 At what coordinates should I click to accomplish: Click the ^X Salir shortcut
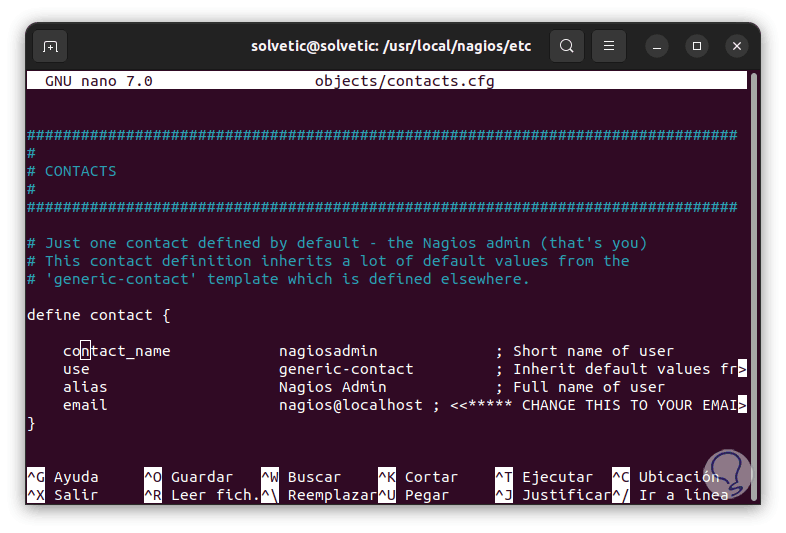63,495
